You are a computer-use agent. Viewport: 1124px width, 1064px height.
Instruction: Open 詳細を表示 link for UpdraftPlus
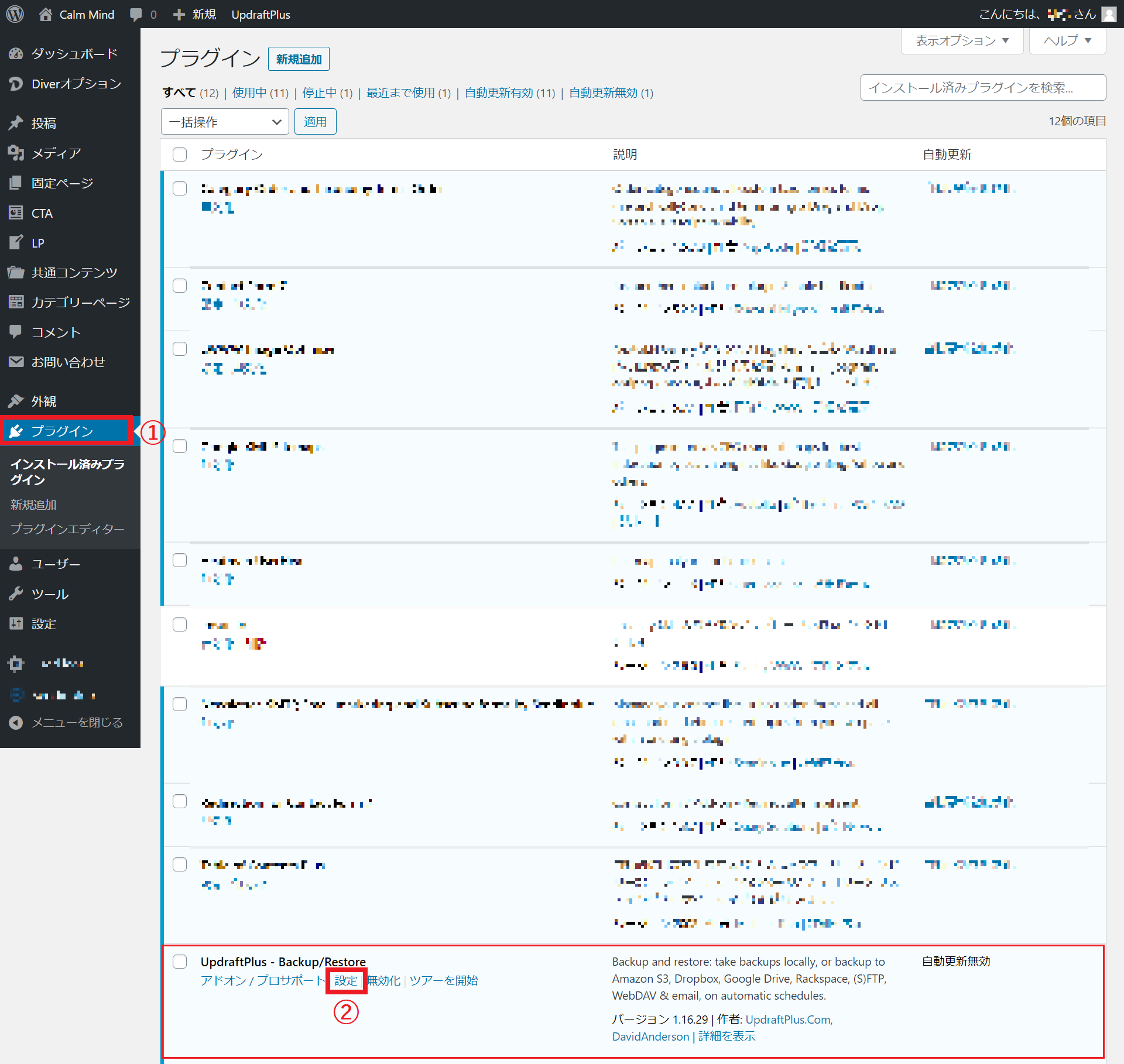coord(727,1036)
